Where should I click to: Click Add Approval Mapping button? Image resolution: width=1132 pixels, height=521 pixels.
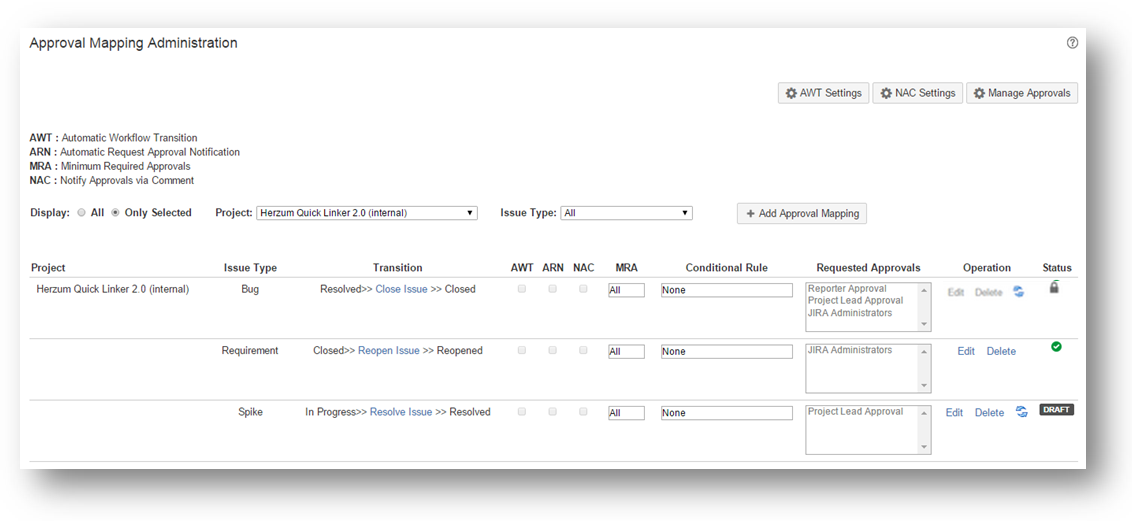tap(802, 214)
